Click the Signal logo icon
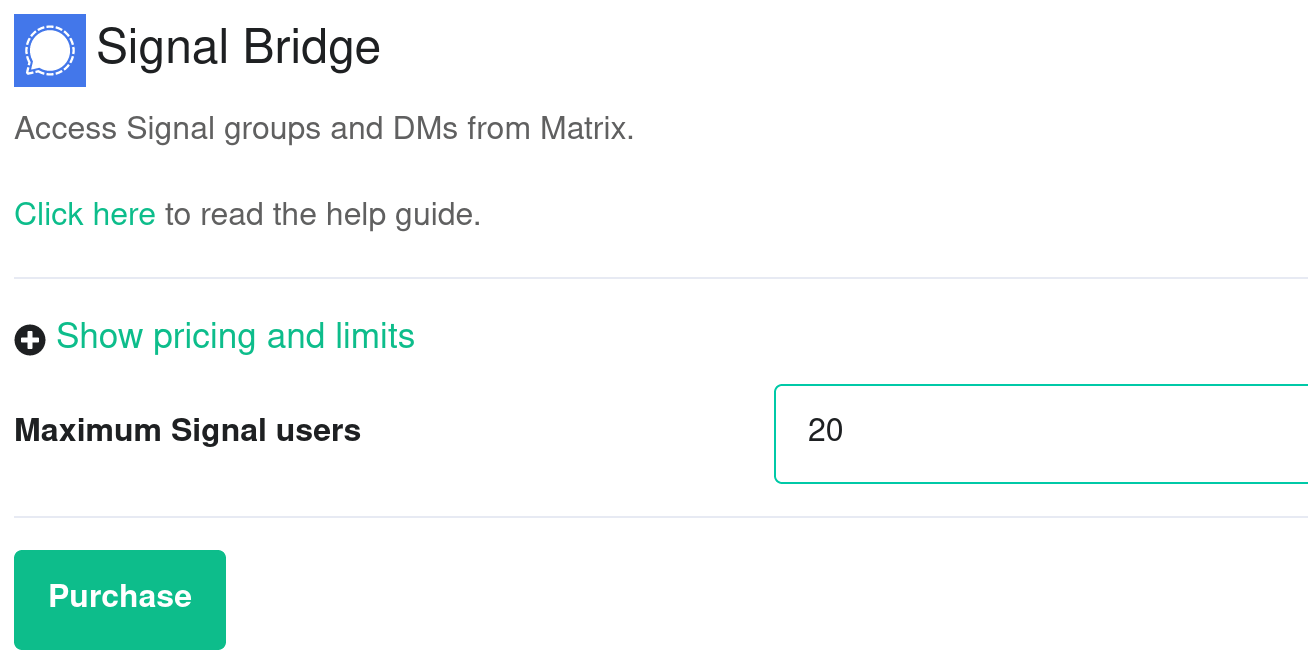 (50, 50)
